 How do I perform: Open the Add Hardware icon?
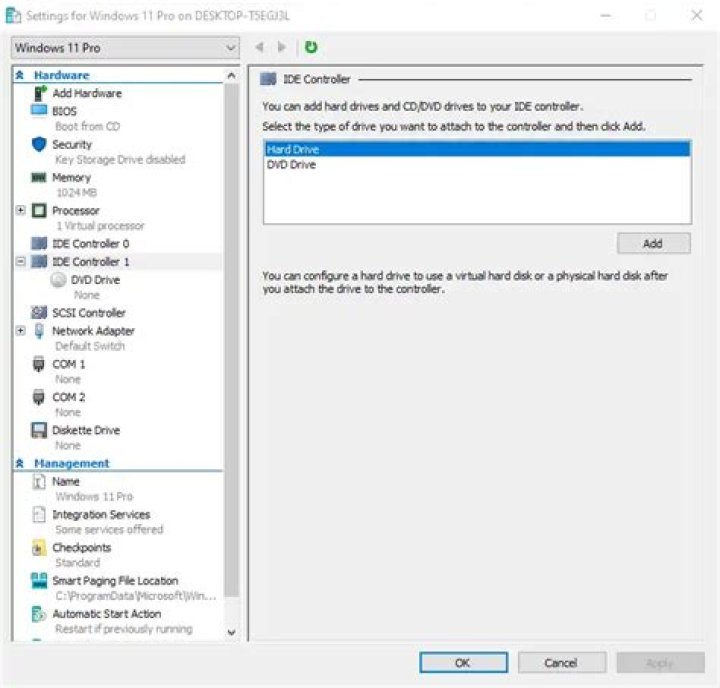pyautogui.click(x=40, y=93)
